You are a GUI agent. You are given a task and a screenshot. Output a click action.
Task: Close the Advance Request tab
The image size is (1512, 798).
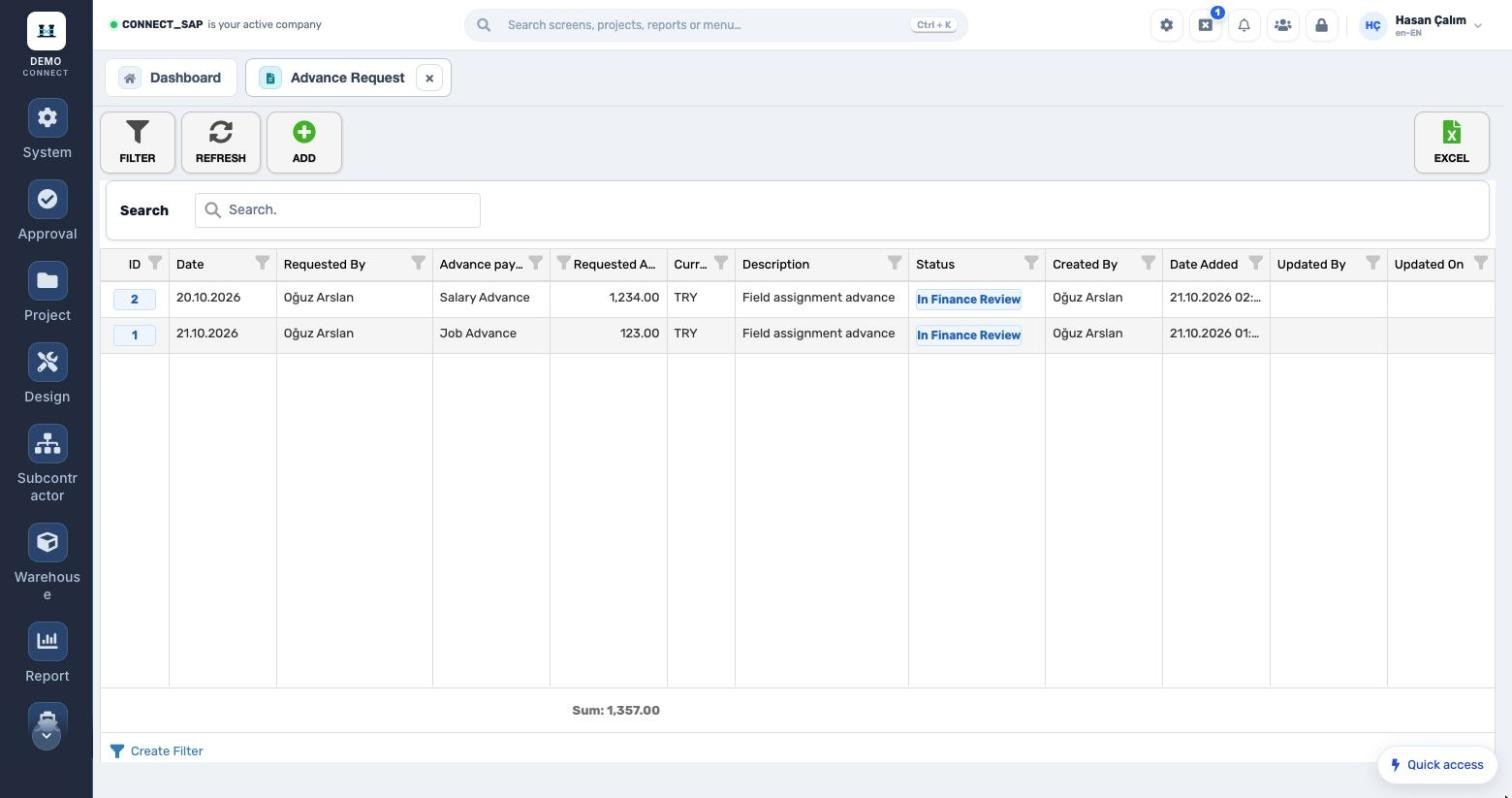(429, 78)
